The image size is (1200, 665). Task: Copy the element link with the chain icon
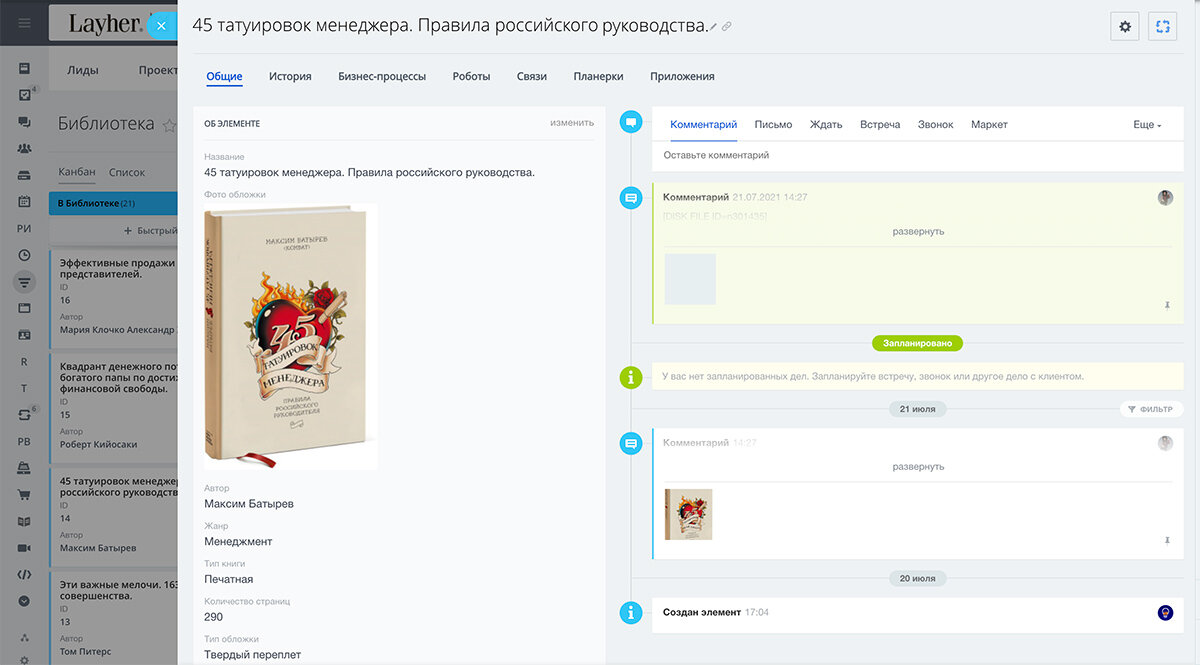coord(727,27)
